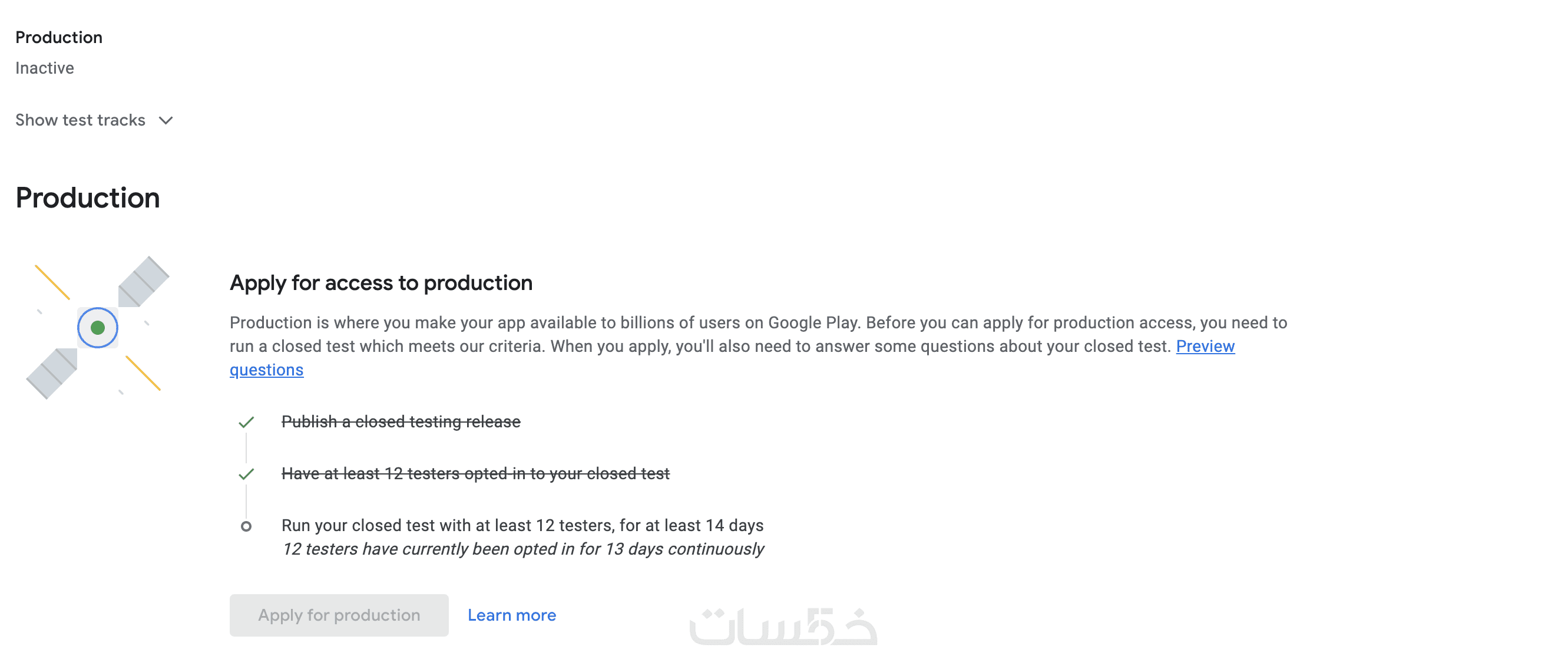Click checkmark beside Publish a closed testing release

tap(246, 422)
